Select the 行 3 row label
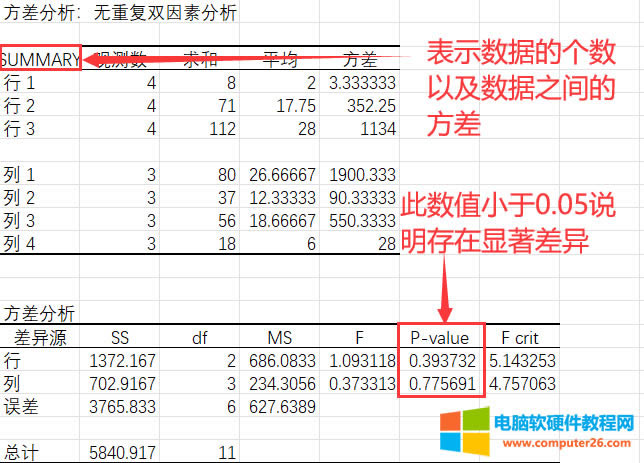 point(19,129)
